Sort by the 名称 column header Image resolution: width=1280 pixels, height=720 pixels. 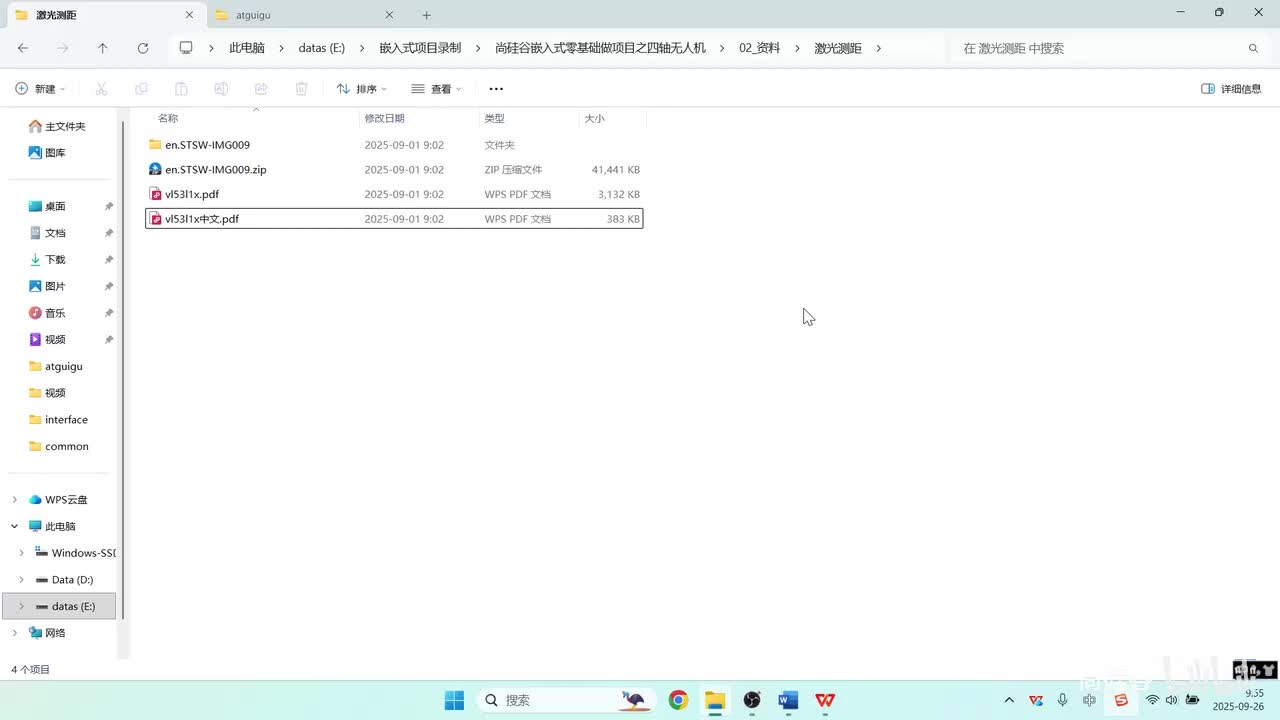pos(168,118)
